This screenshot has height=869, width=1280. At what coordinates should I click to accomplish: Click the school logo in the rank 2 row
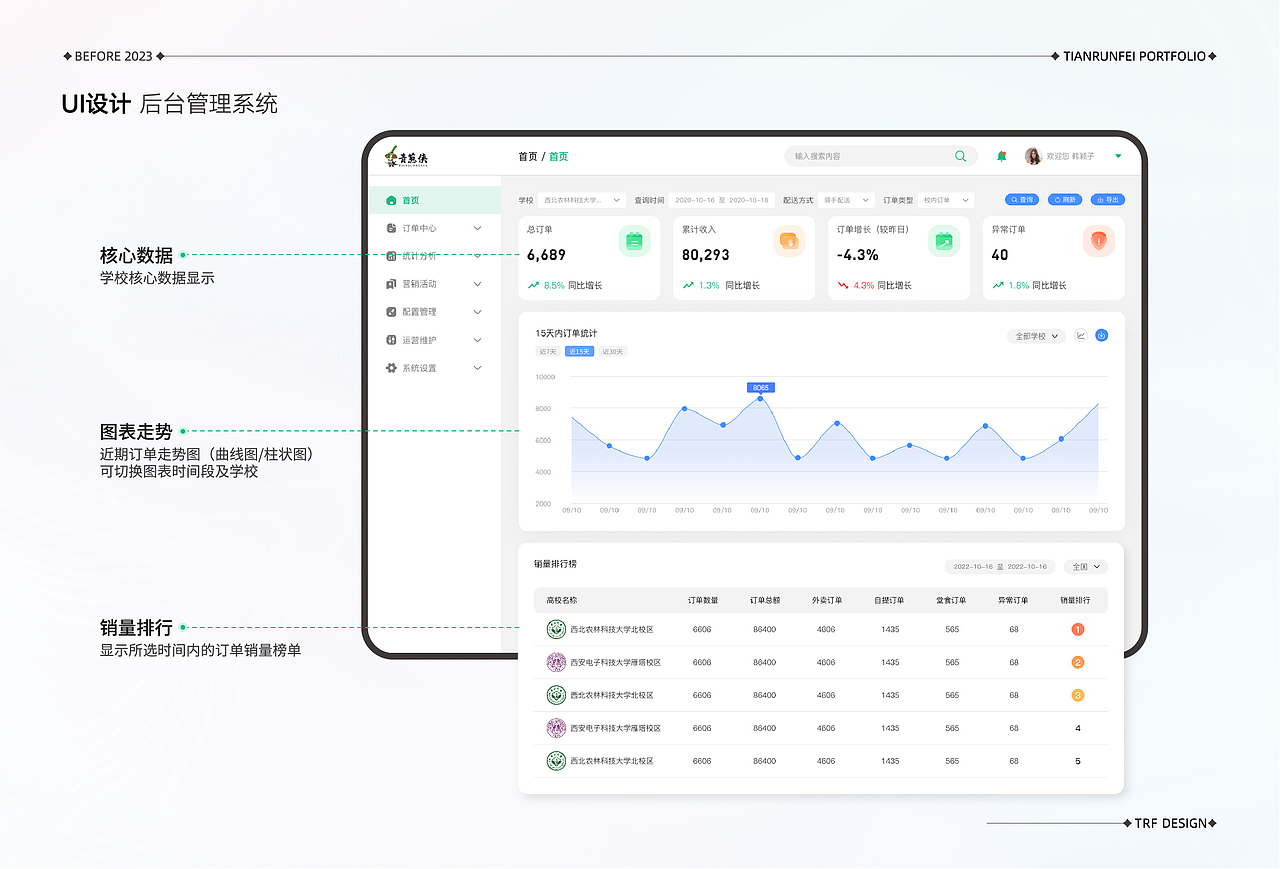(556, 662)
